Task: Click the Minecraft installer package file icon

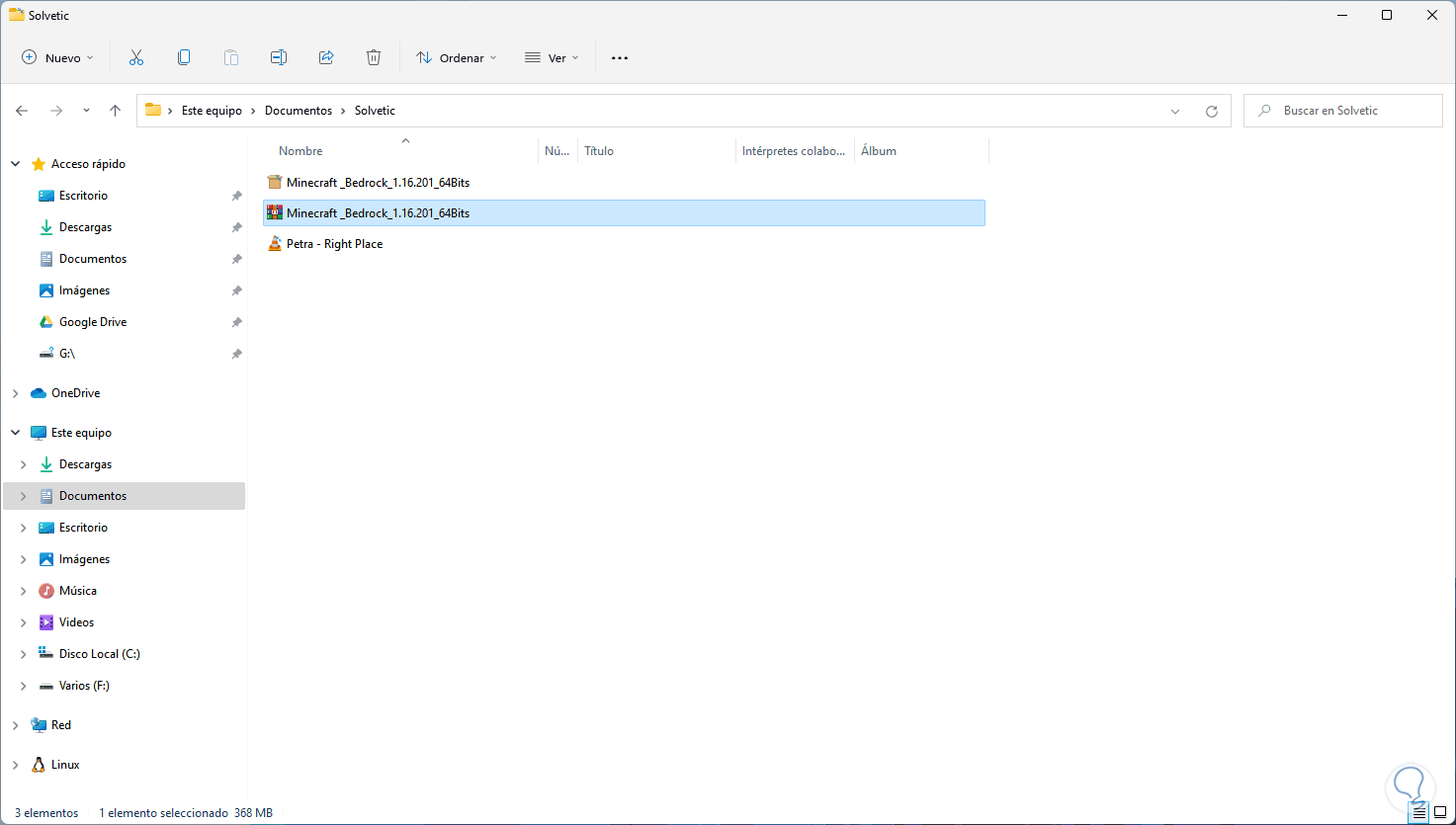Action: (x=275, y=182)
